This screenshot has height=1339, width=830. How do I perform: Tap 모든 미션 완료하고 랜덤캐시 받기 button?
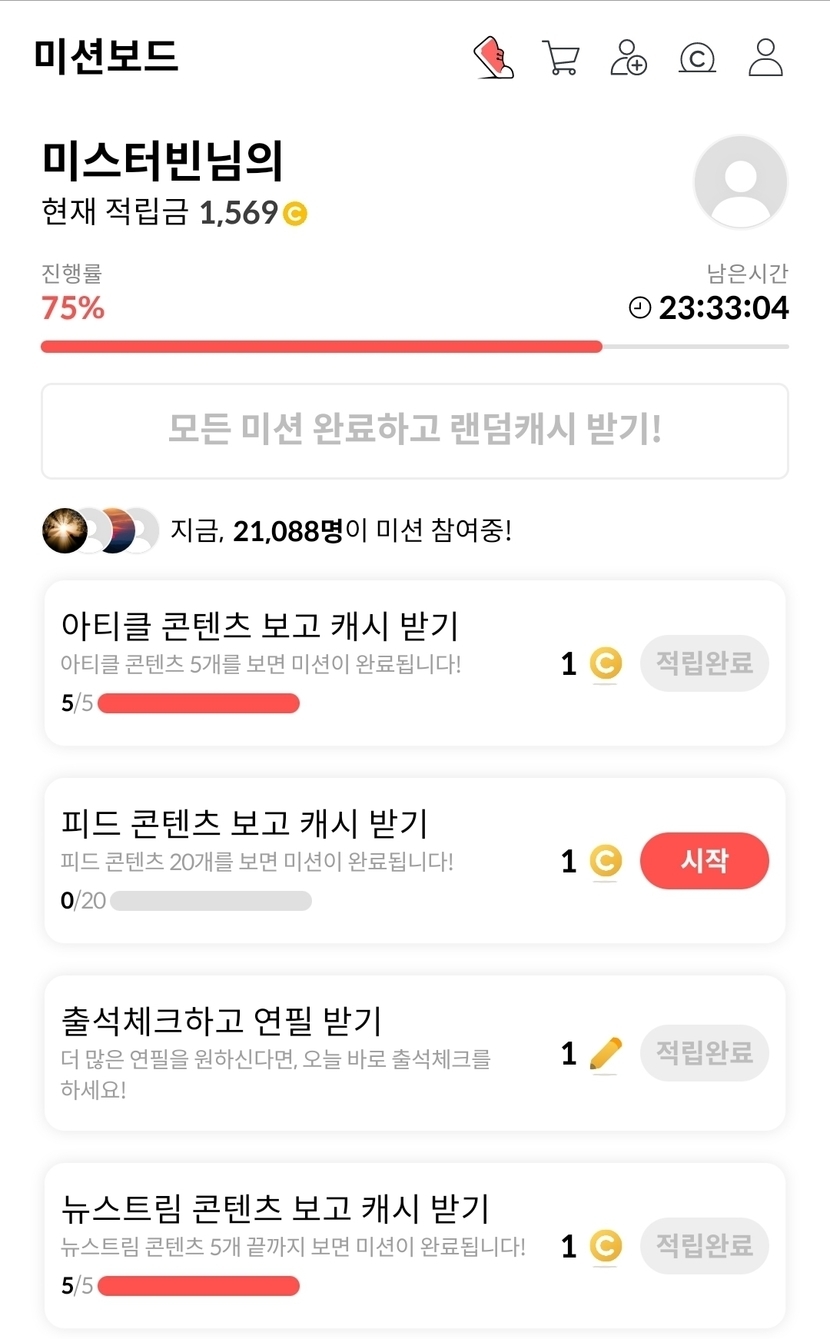point(415,431)
